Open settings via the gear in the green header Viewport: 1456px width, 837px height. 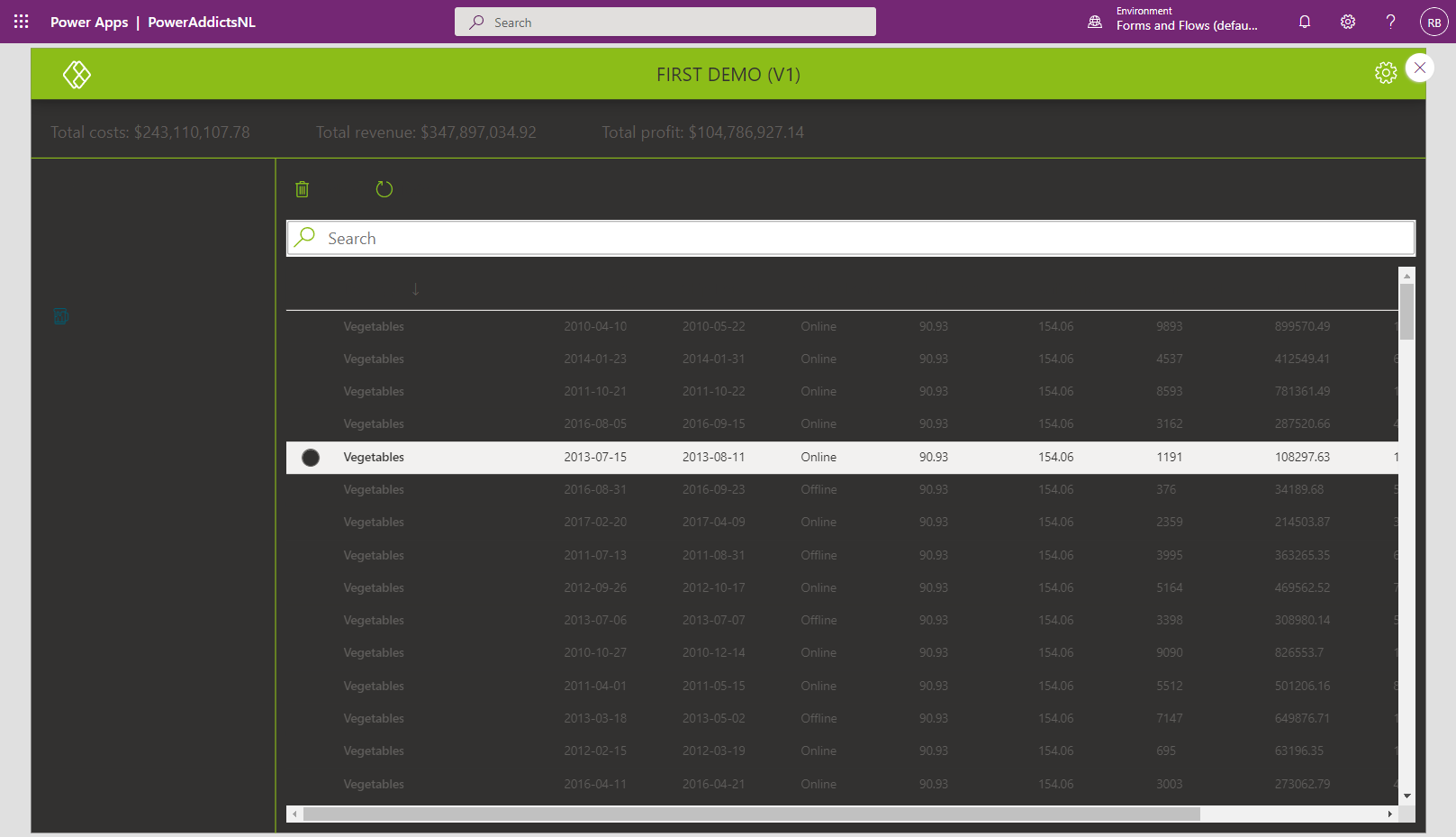[x=1386, y=72]
